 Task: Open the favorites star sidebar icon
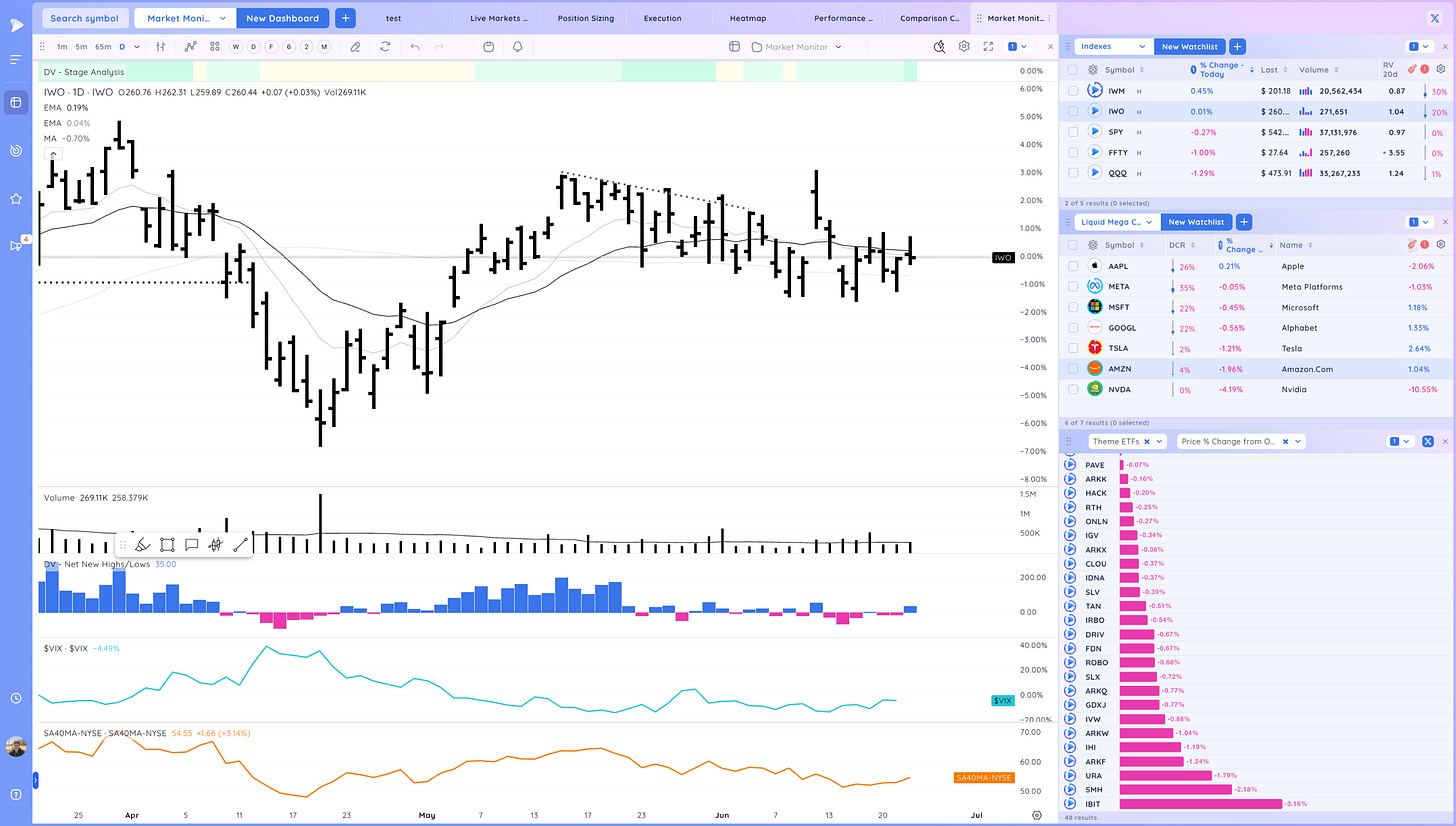pos(15,198)
